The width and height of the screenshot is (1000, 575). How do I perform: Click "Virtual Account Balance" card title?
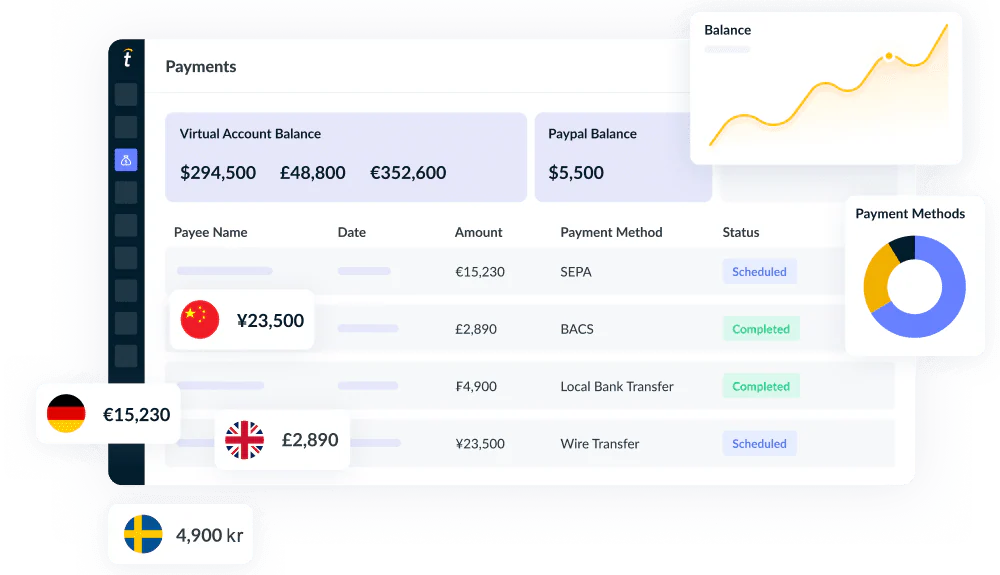tap(250, 134)
